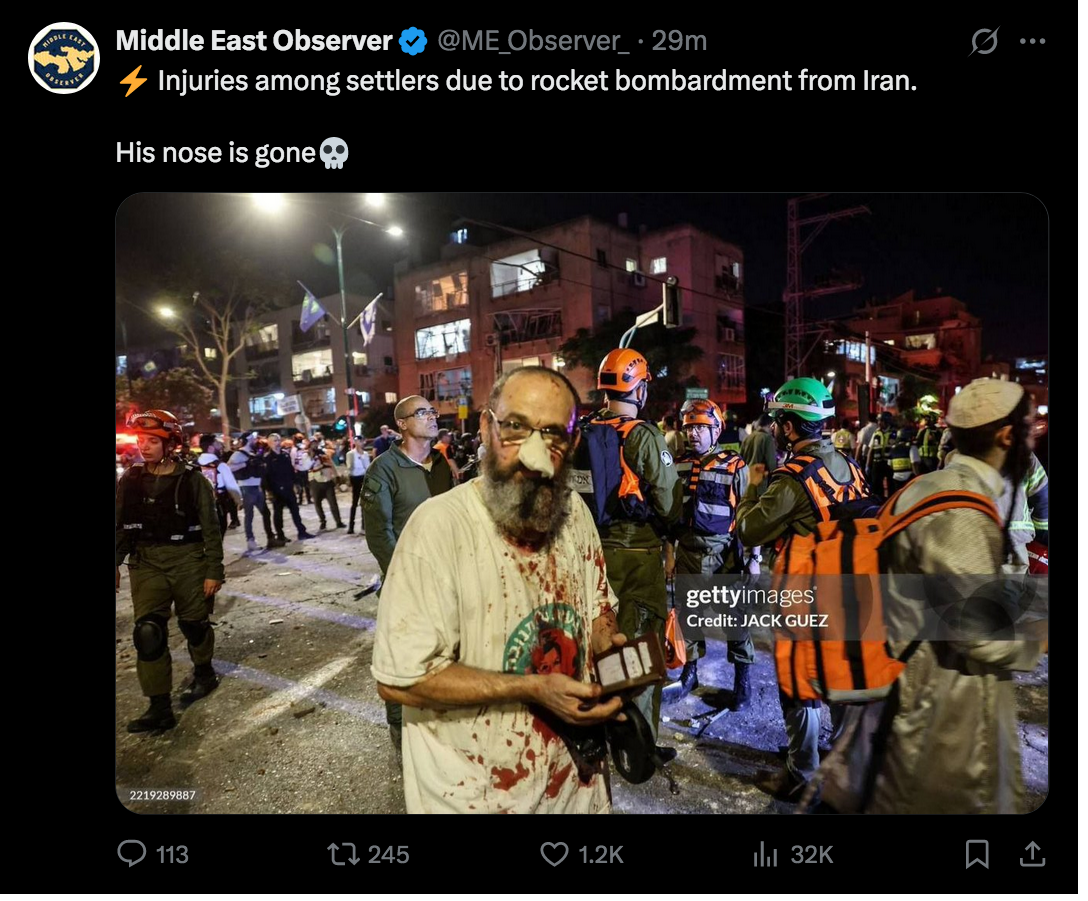Click the 245 reposts count
Image resolution: width=1088 pixels, height=901 pixels.
(389, 854)
